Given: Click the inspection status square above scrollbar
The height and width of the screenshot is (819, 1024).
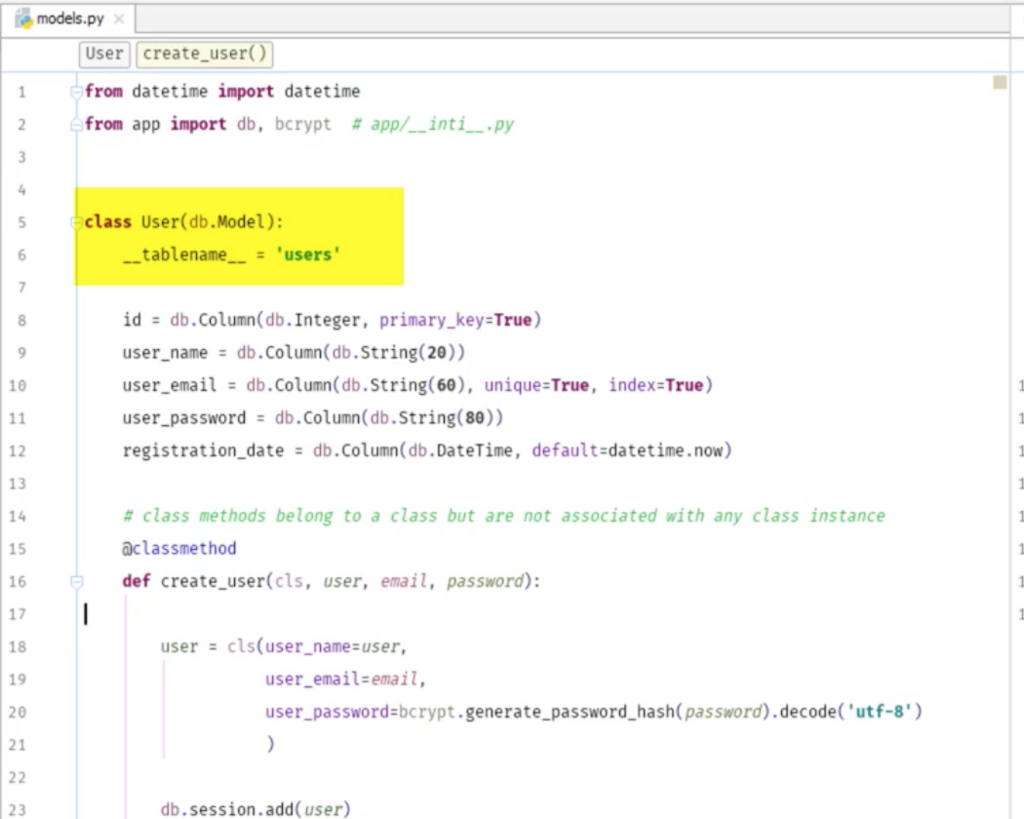Looking at the screenshot, I should [999, 82].
